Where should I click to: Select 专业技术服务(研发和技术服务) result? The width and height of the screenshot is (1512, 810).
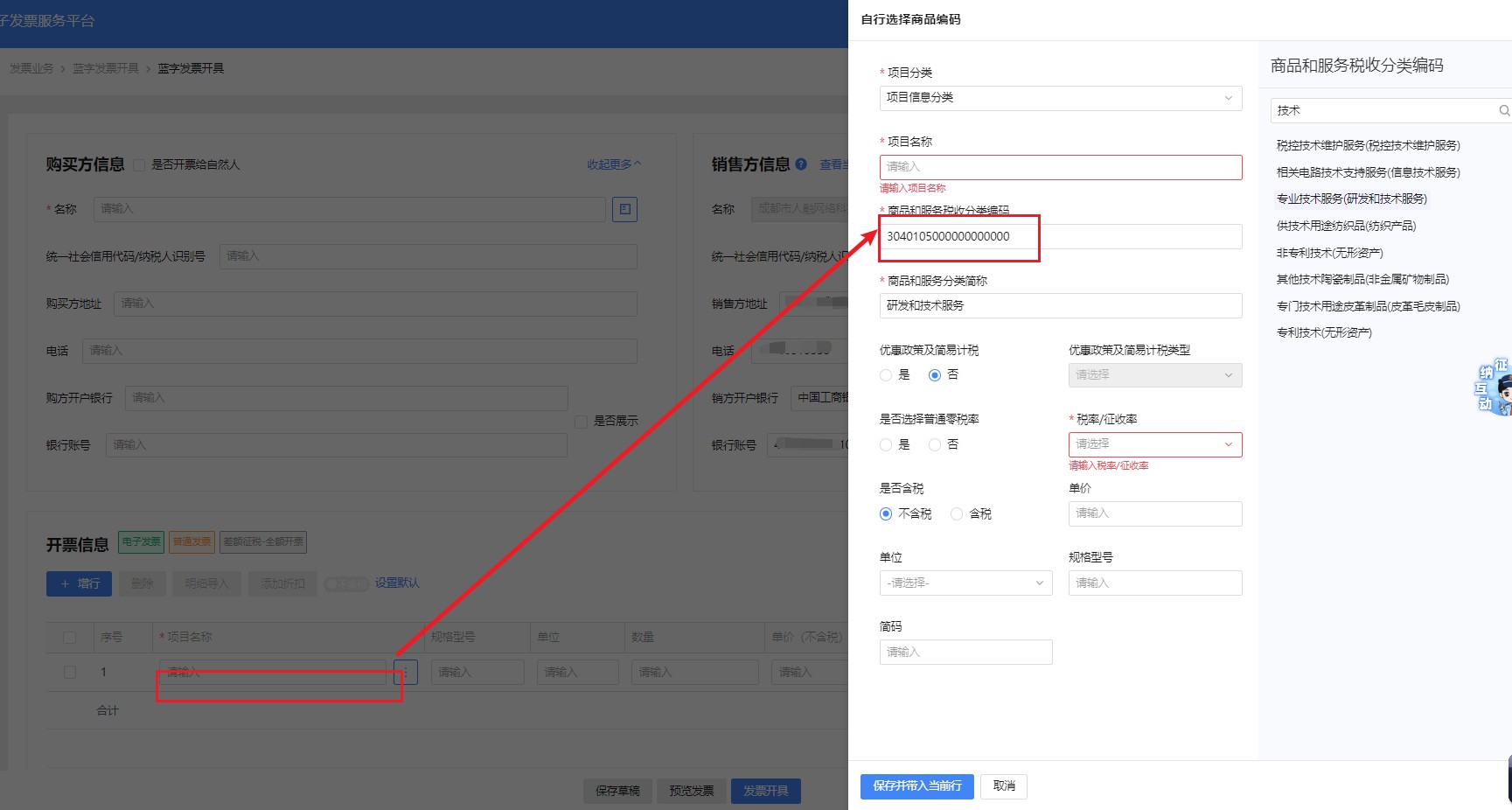click(1351, 199)
